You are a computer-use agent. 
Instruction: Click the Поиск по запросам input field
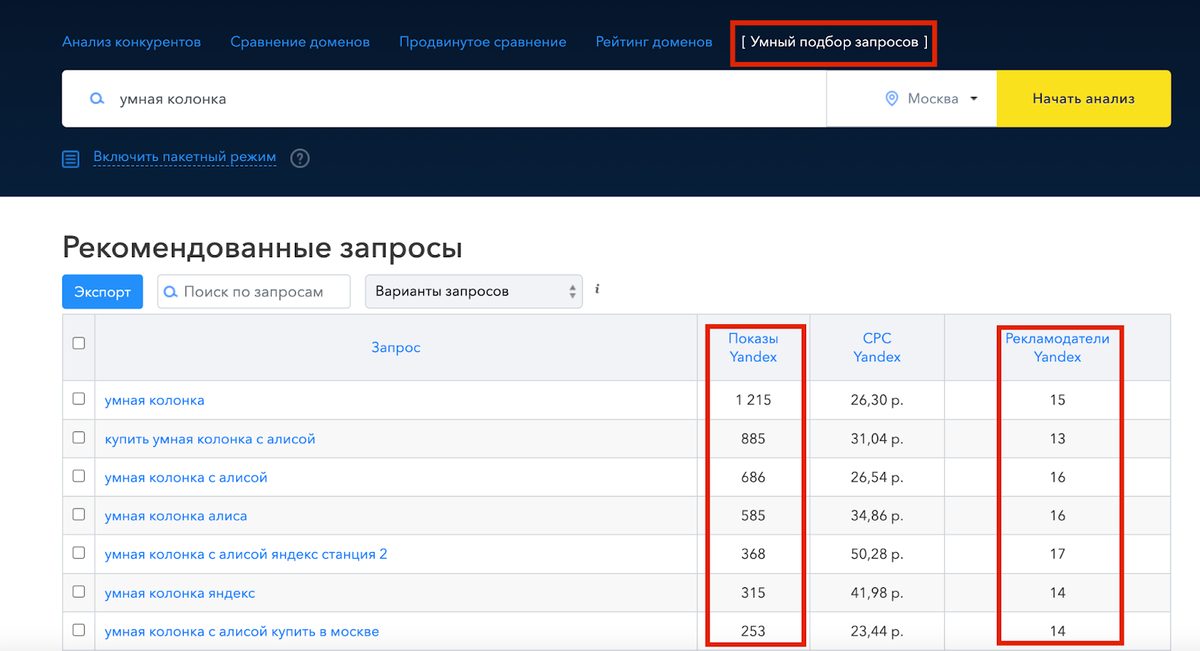(x=254, y=292)
